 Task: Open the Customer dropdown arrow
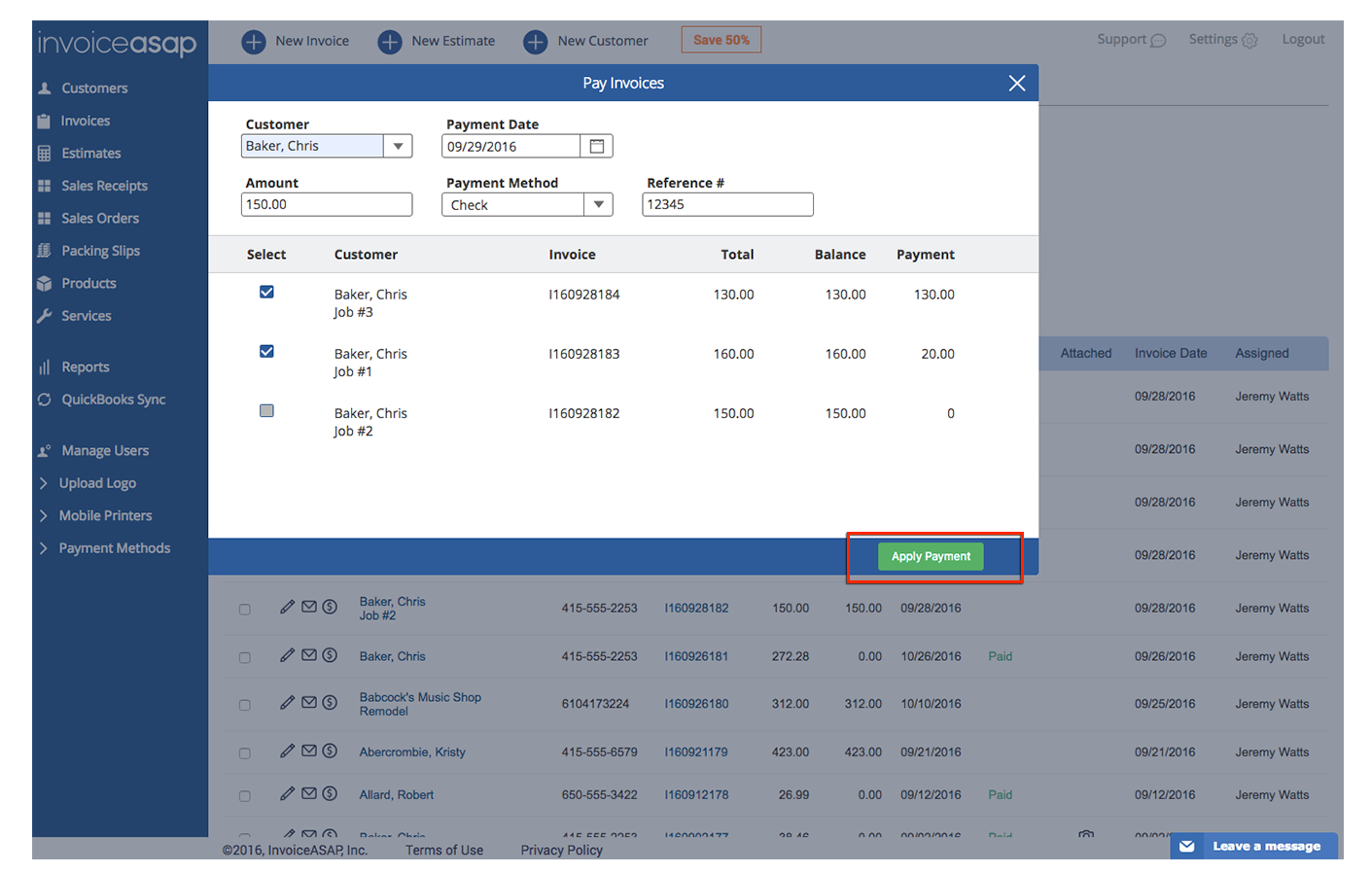(x=398, y=147)
